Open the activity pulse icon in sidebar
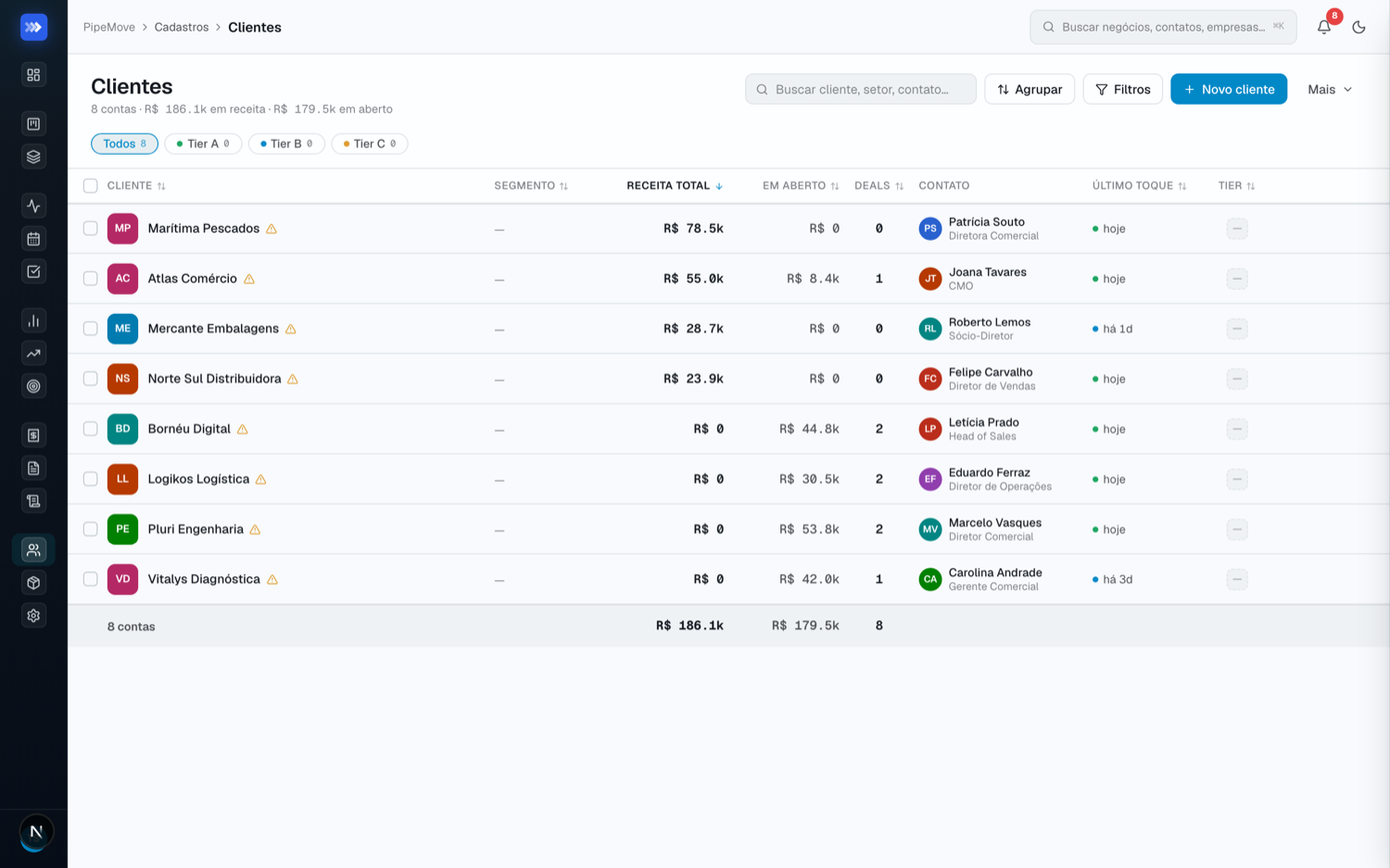1390x868 pixels. [x=33, y=206]
